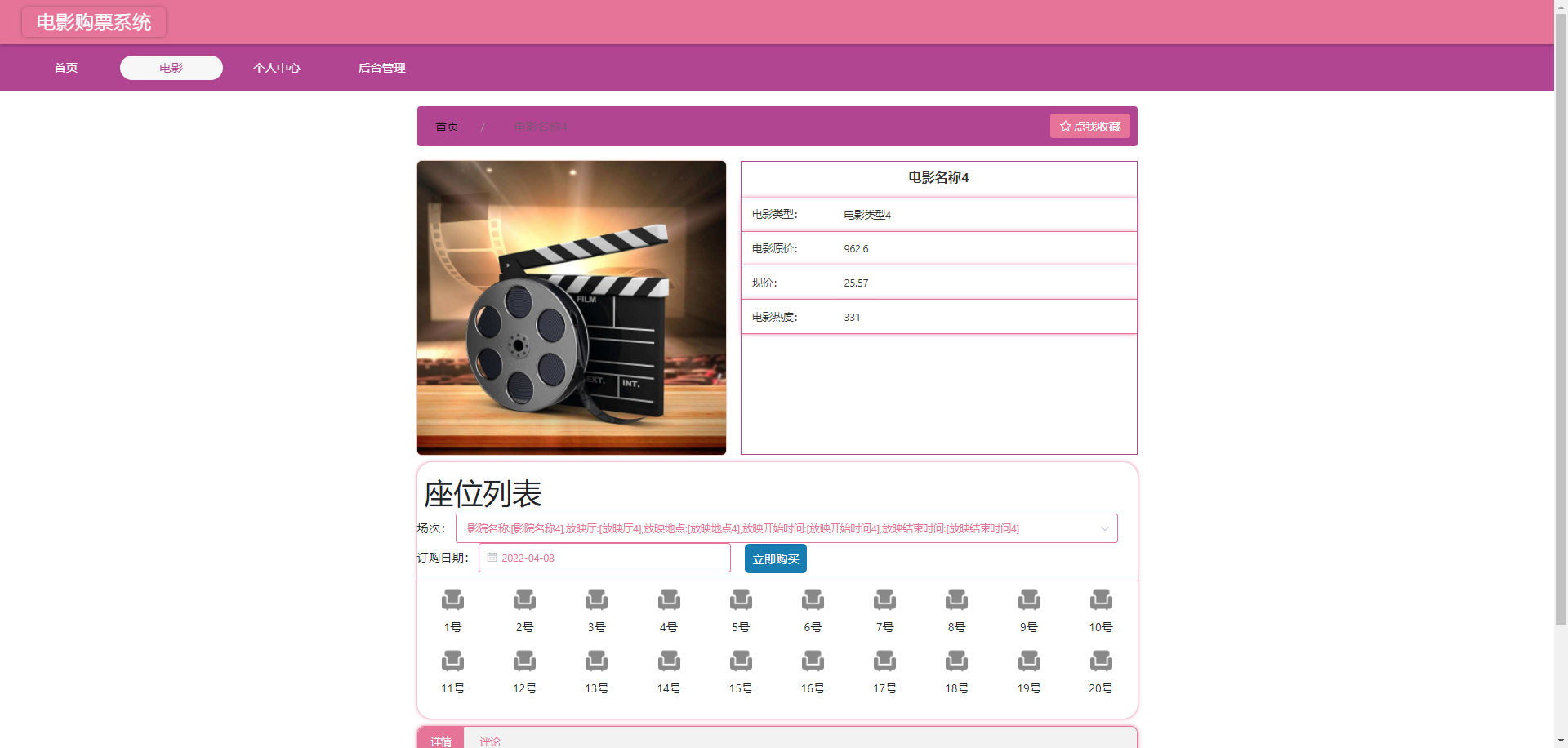This screenshot has width=1568, height=748.
Task: Select seat 10号 in the first row
Action: pyautogui.click(x=1100, y=600)
